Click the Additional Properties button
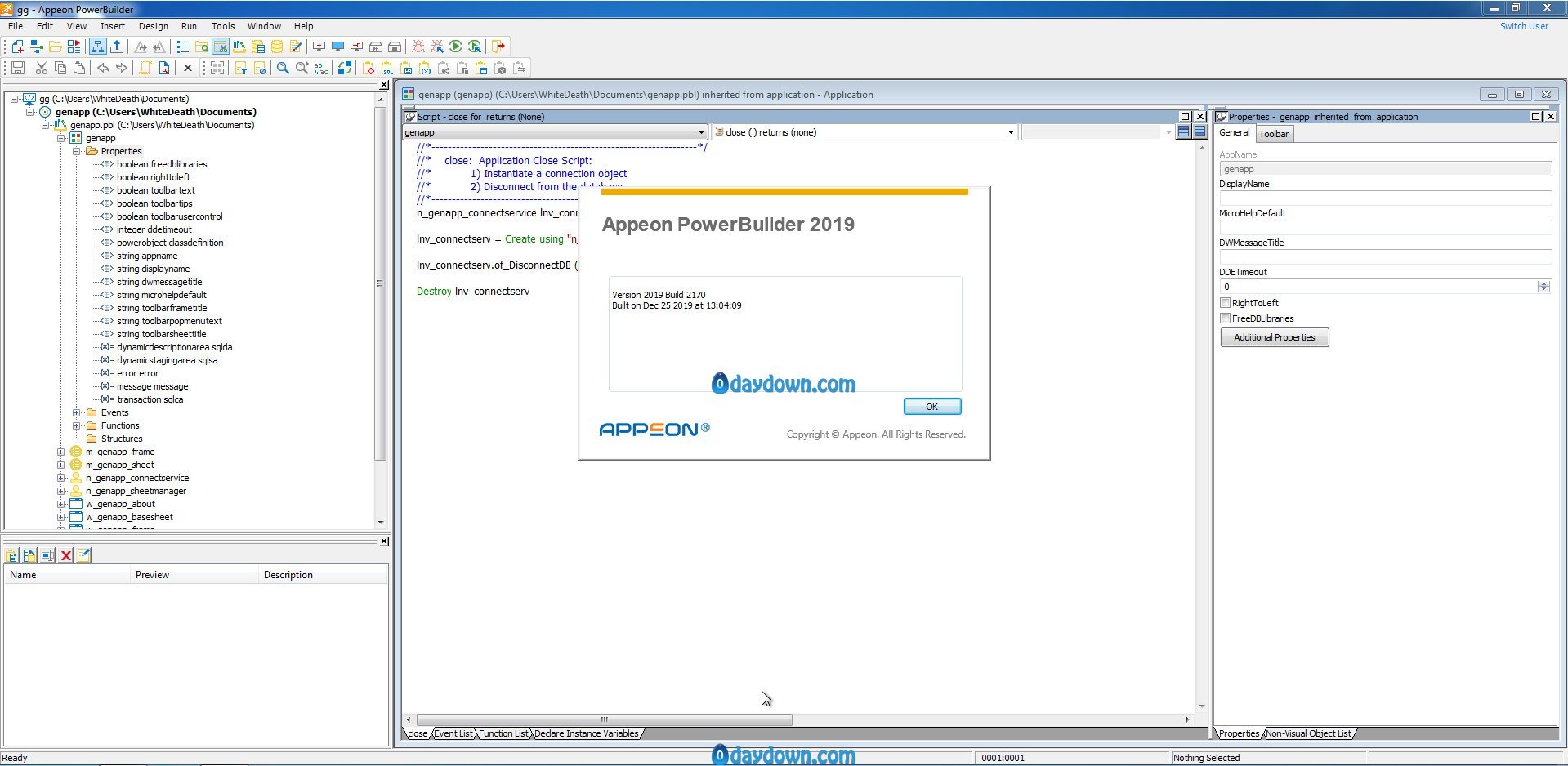1568x766 pixels. 1275,337
